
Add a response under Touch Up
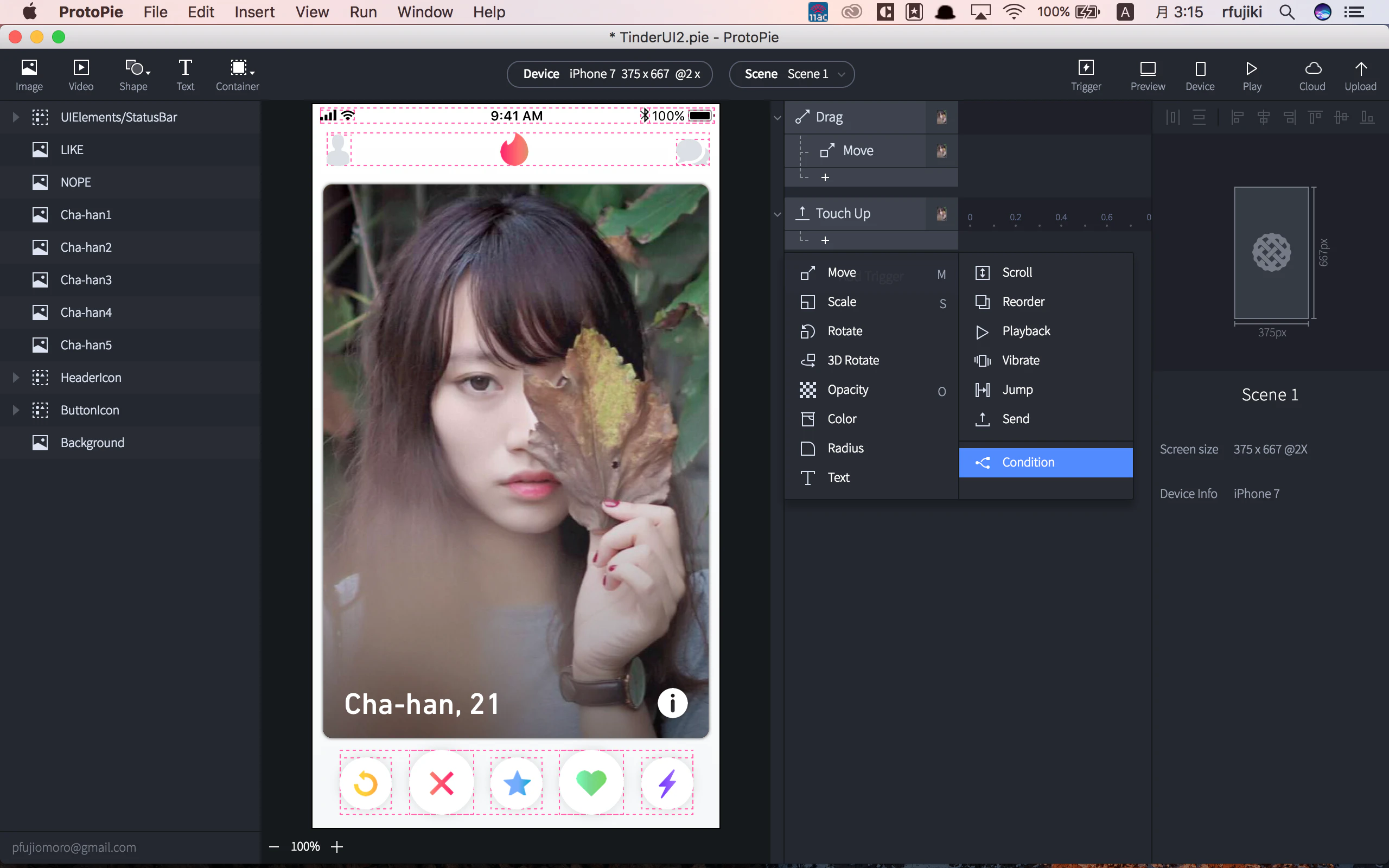pyautogui.click(x=825, y=240)
